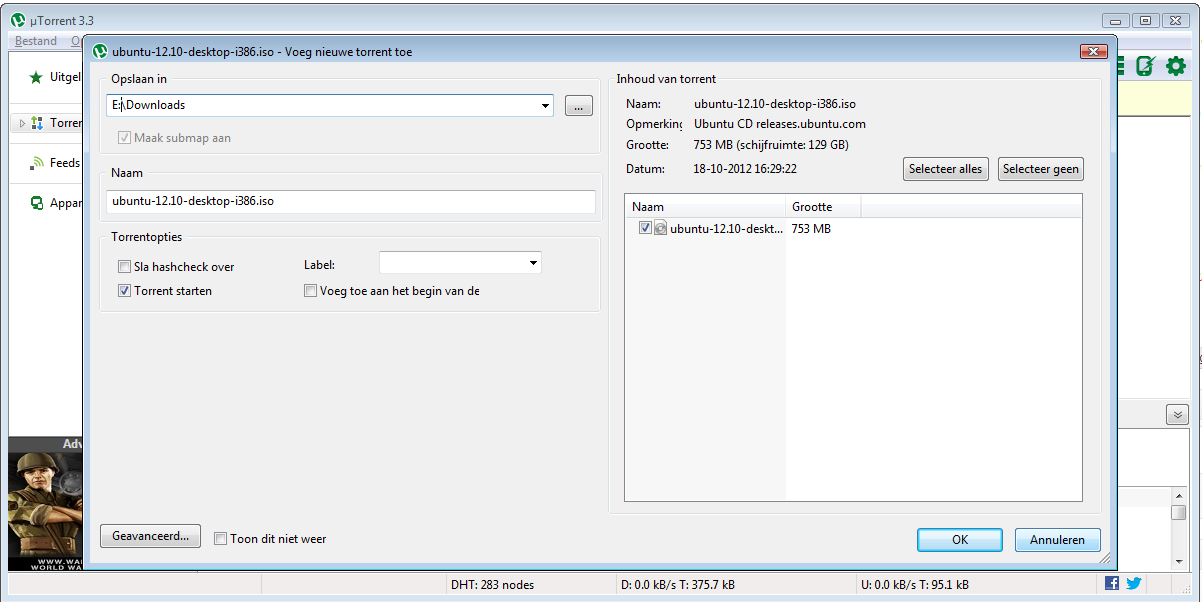The height and width of the screenshot is (602, 1202).
Task: Click the devices icon next to Appar
Action: 37,203
